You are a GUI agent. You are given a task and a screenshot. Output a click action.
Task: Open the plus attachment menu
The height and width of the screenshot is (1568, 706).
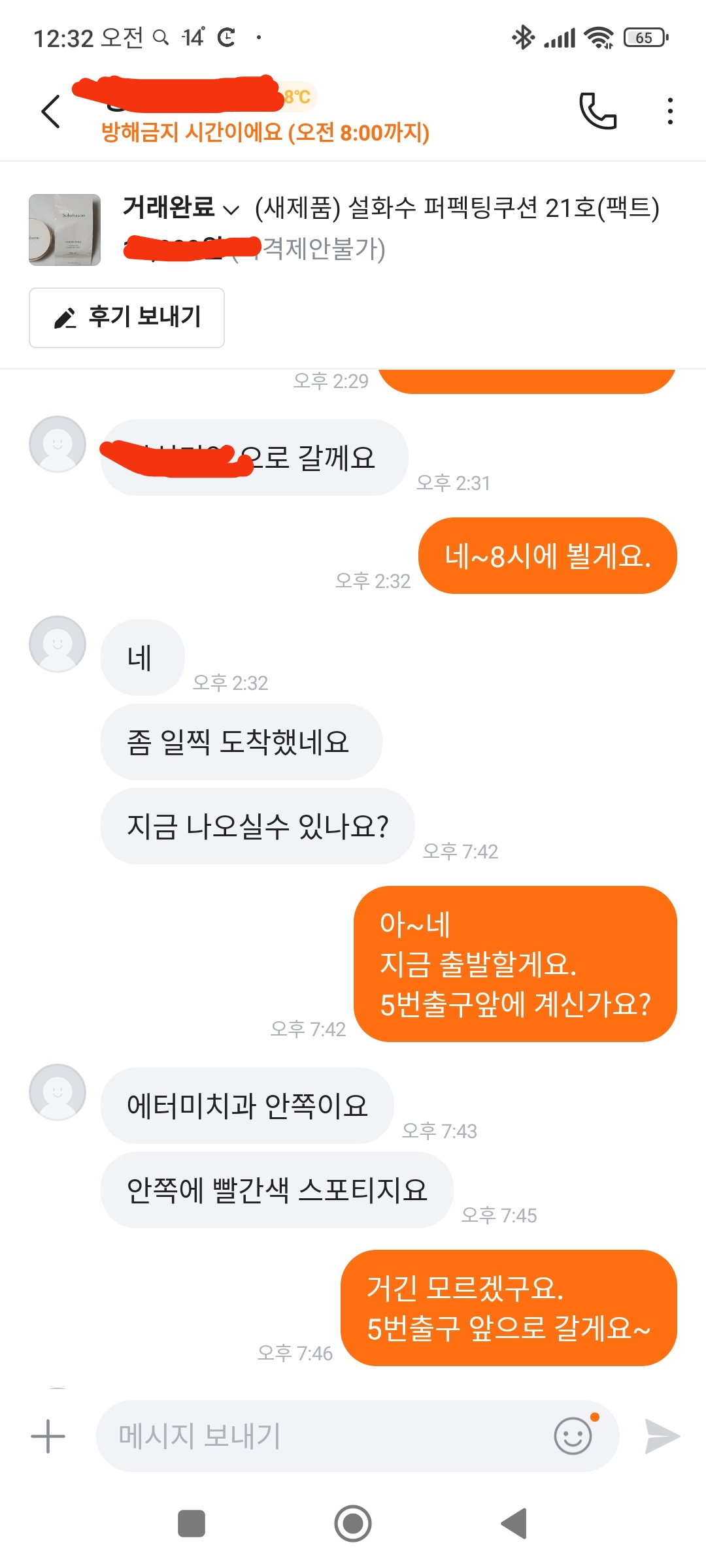coord(48,1436)
